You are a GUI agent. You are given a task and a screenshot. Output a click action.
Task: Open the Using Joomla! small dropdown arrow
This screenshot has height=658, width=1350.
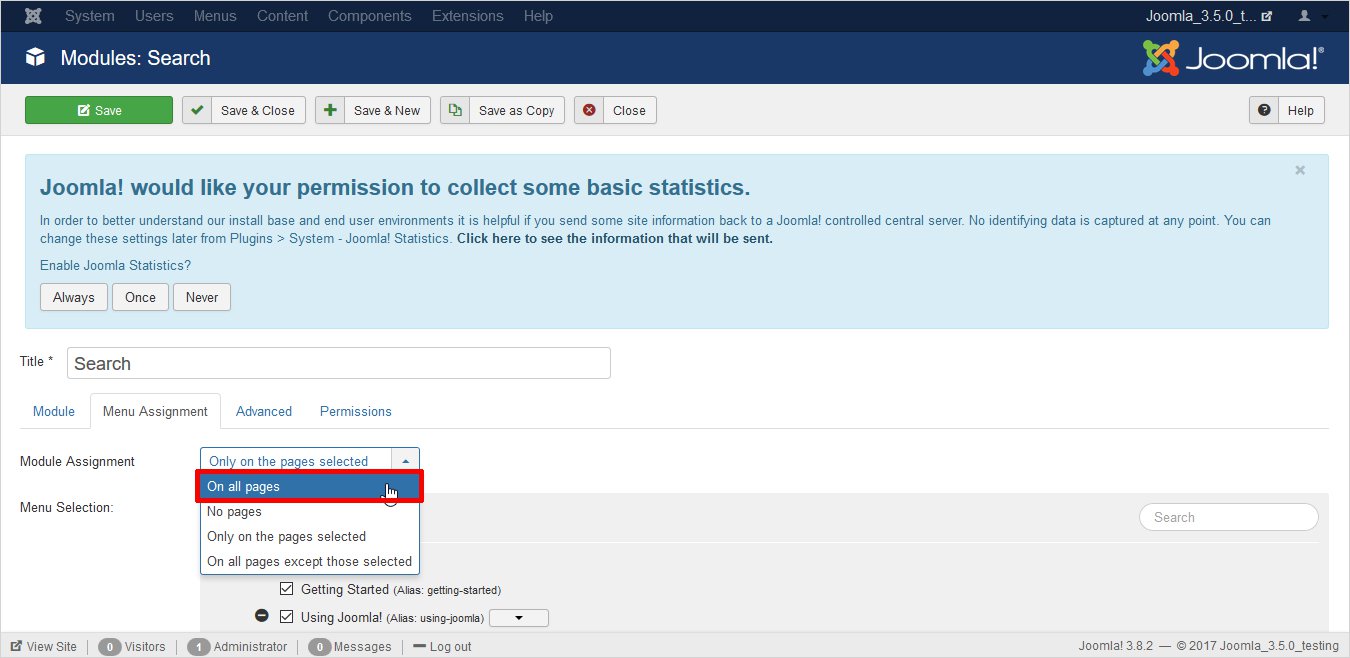tap(518, 618)
